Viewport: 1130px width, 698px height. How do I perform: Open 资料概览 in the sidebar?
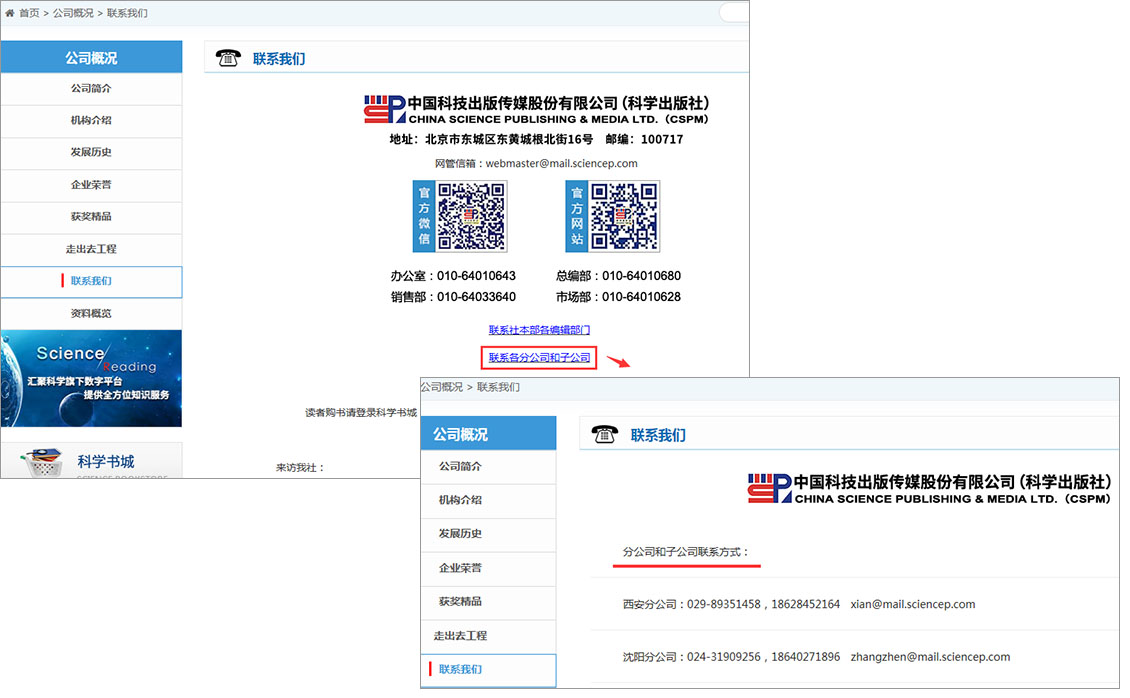92,313
